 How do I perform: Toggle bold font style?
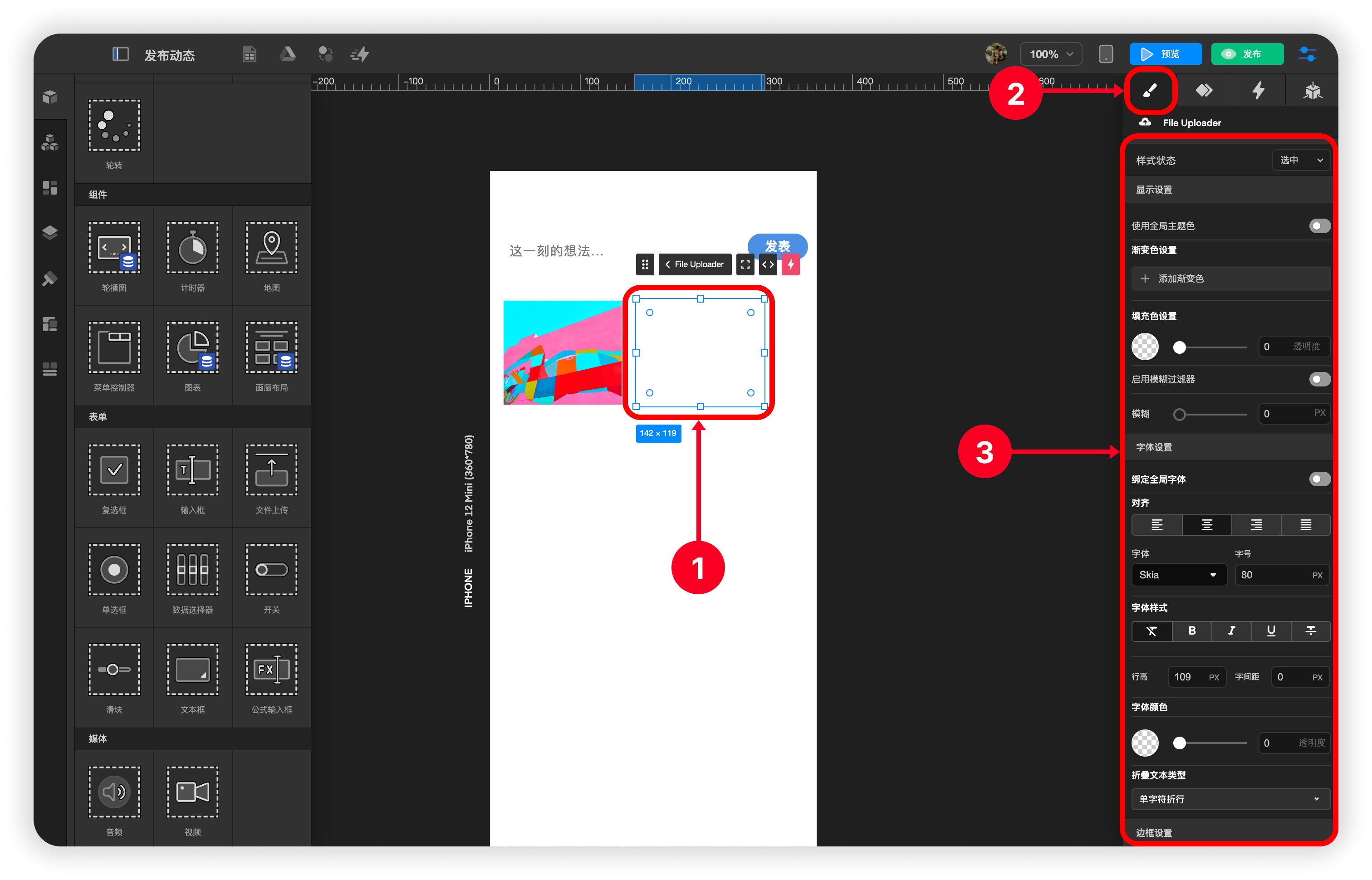[x=1192, y=631]
